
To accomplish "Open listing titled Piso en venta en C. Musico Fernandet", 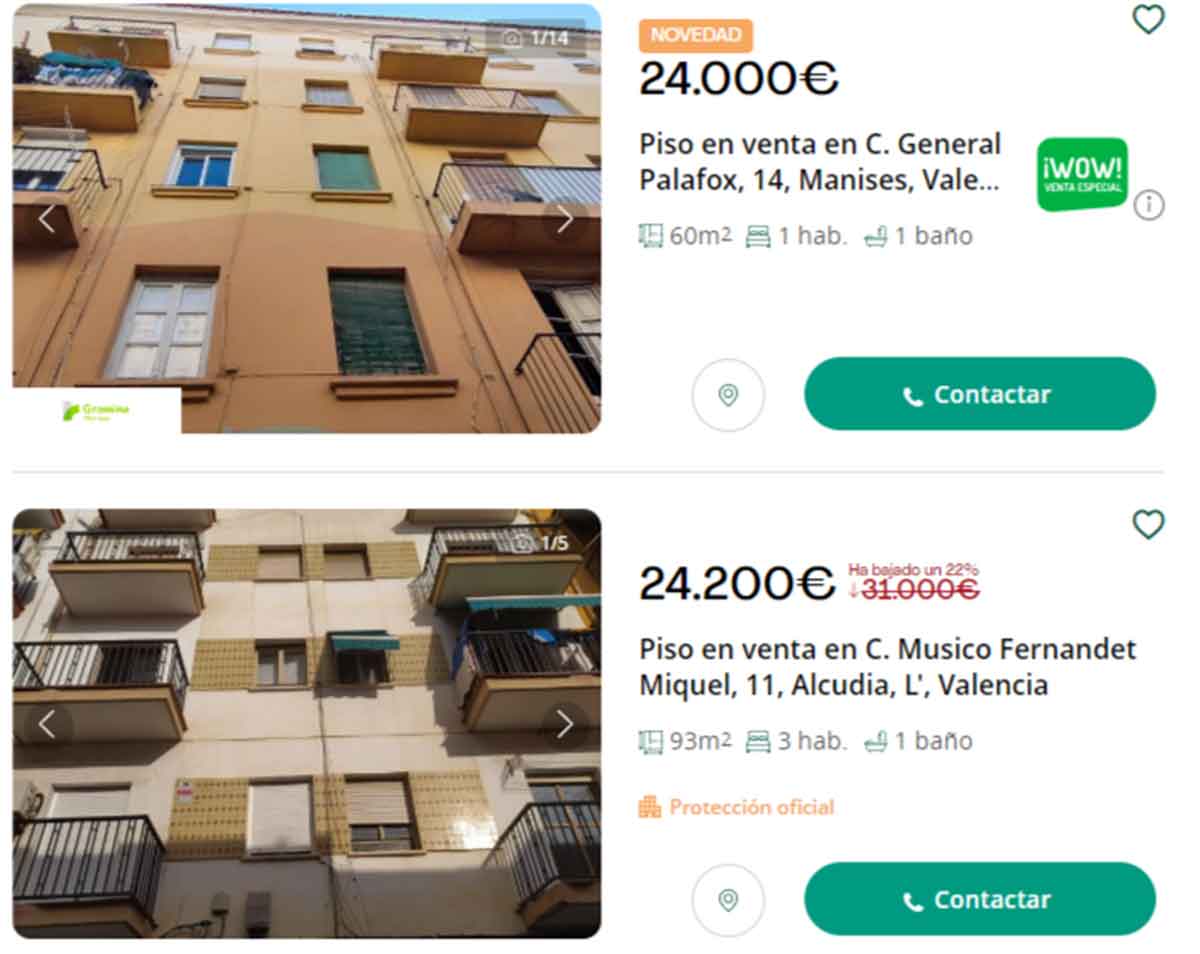I will point(888,667).
